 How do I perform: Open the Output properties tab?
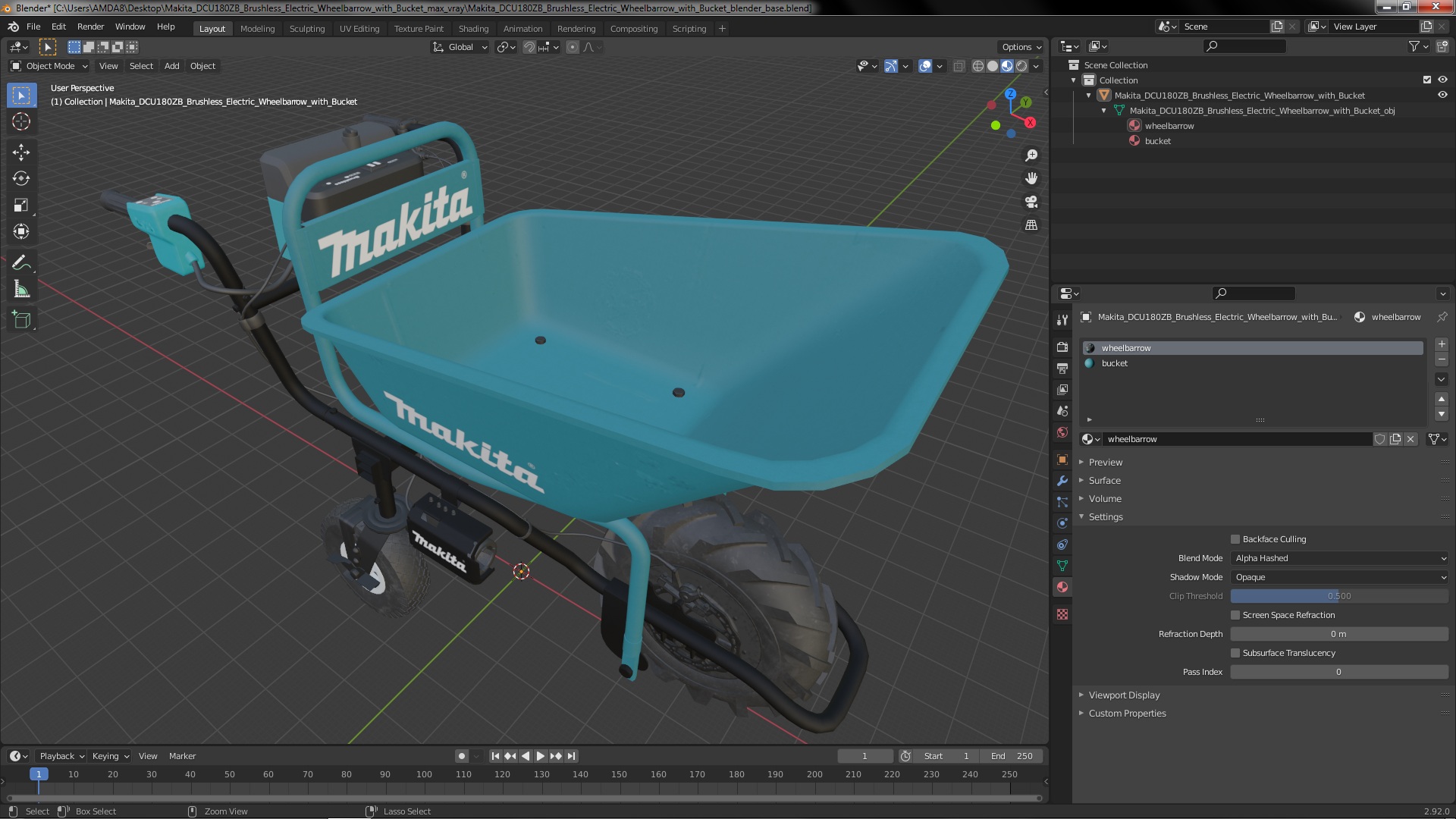1062,368
